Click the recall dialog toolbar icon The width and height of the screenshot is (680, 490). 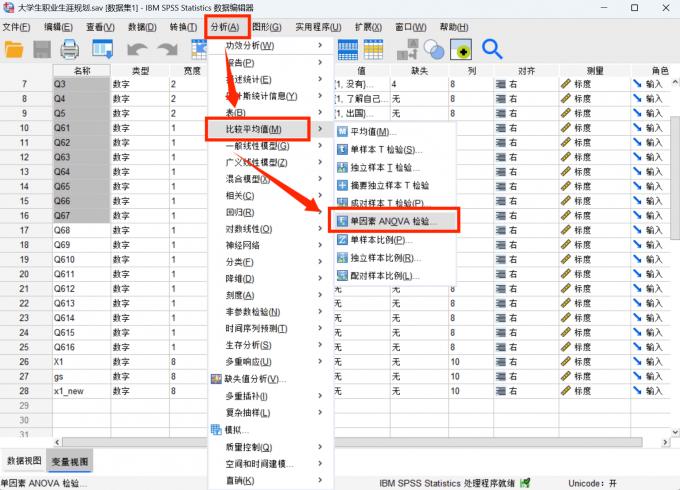pos(103,49)
